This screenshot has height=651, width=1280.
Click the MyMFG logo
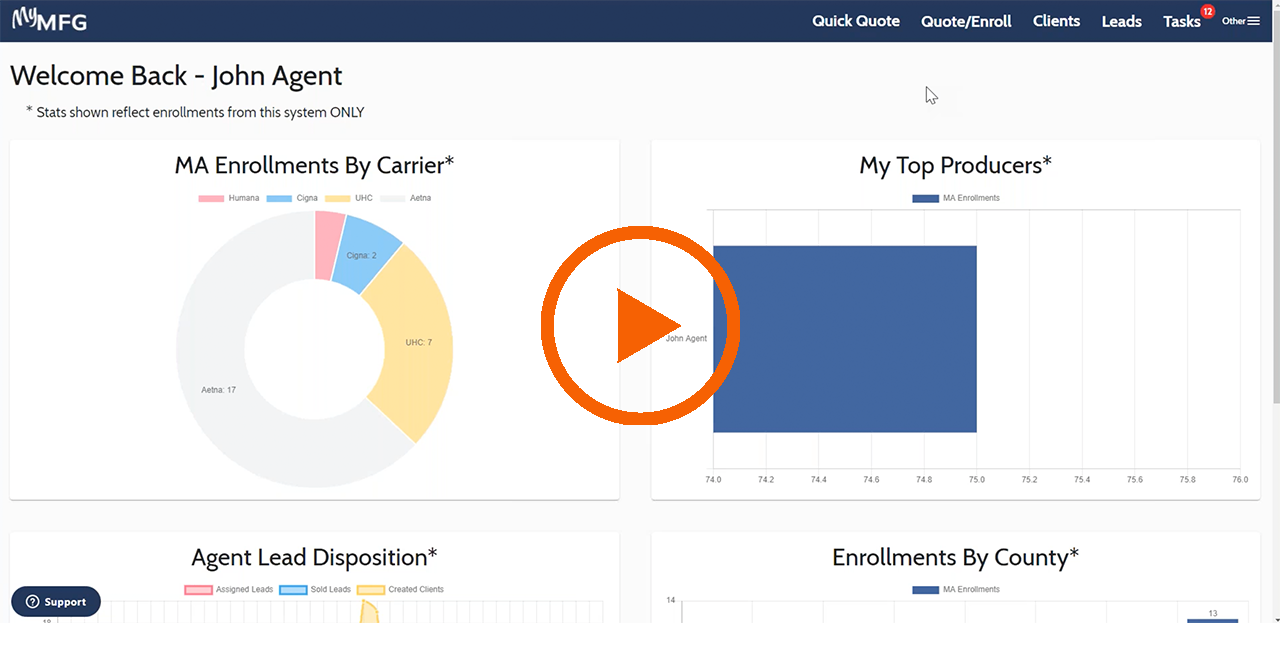[49, 19]
